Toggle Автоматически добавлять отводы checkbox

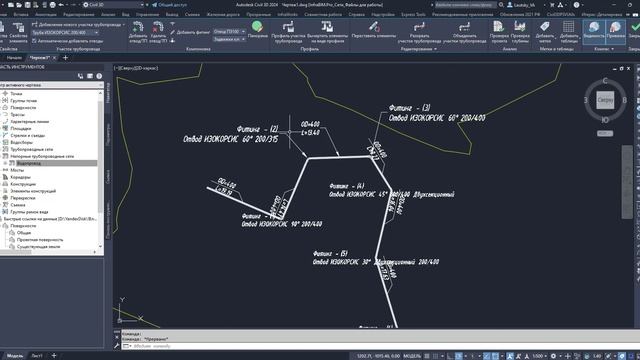34,41
